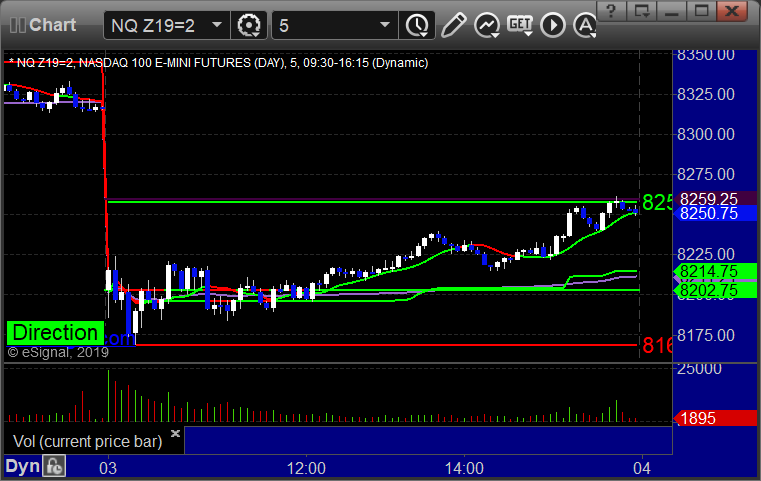Click the 8214.75 green price marker
Image resolution: width=761 pixels, height=481 pixels.
[x=713, y=271]
